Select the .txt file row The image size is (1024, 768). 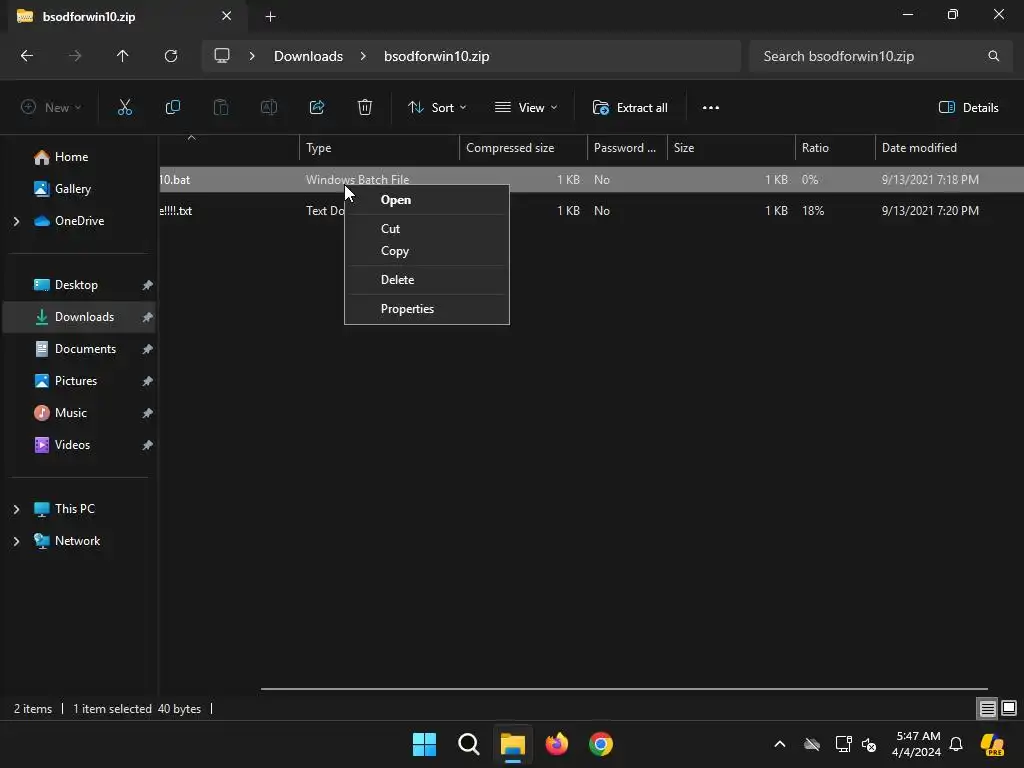pyautogui.click(x=591, y=211)
